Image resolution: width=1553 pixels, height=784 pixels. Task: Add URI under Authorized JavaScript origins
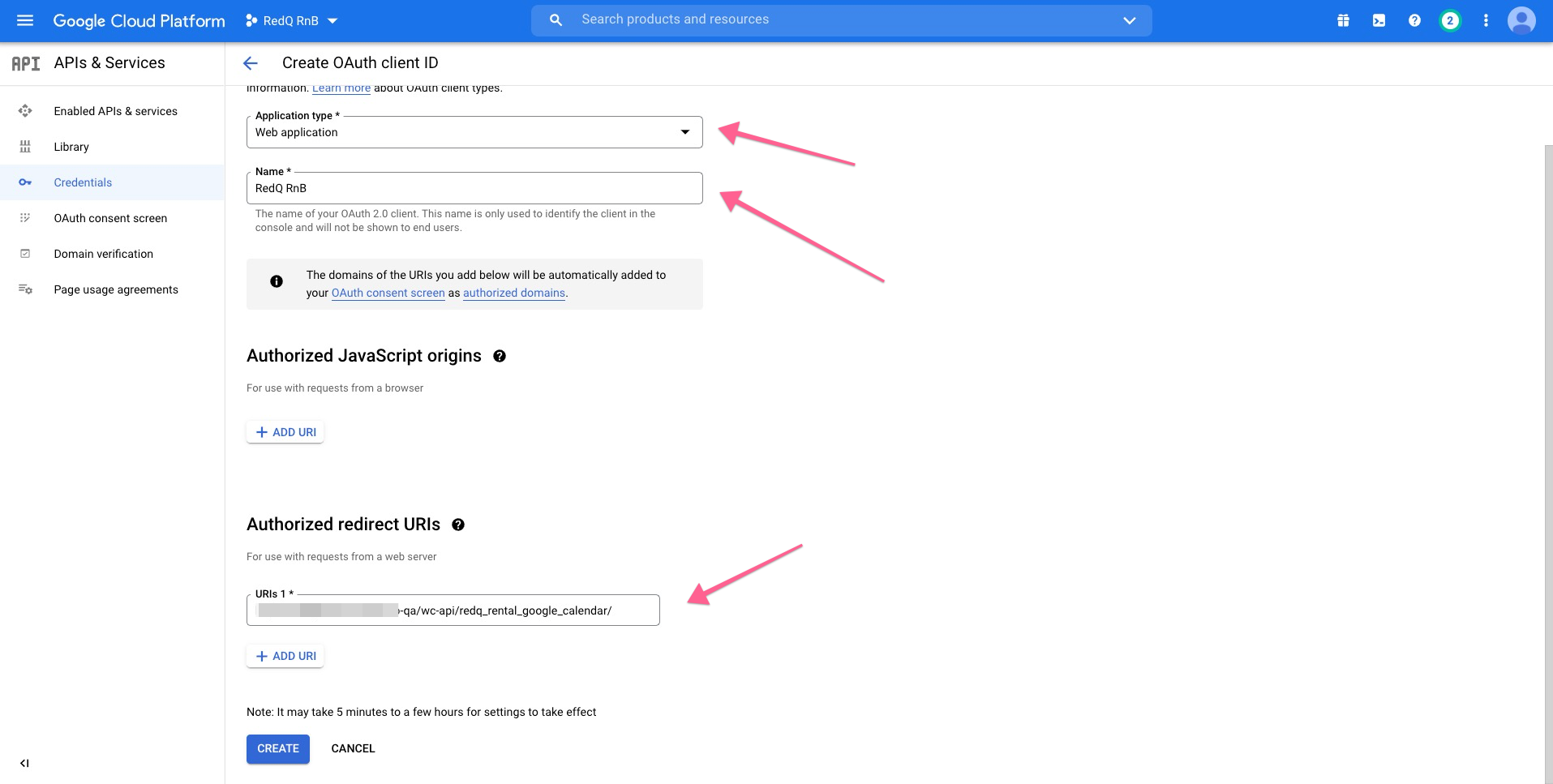point(285,432)
